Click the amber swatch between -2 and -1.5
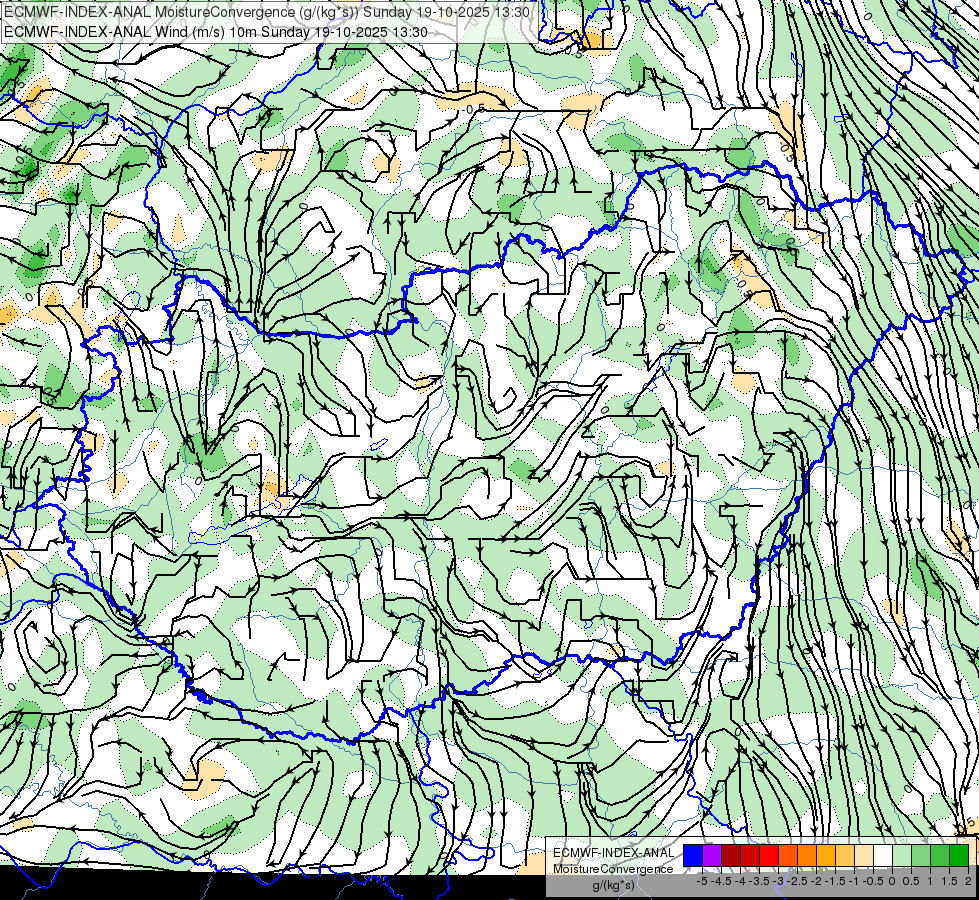This screenshot has width=979, height=900. (x=826, y=855)
